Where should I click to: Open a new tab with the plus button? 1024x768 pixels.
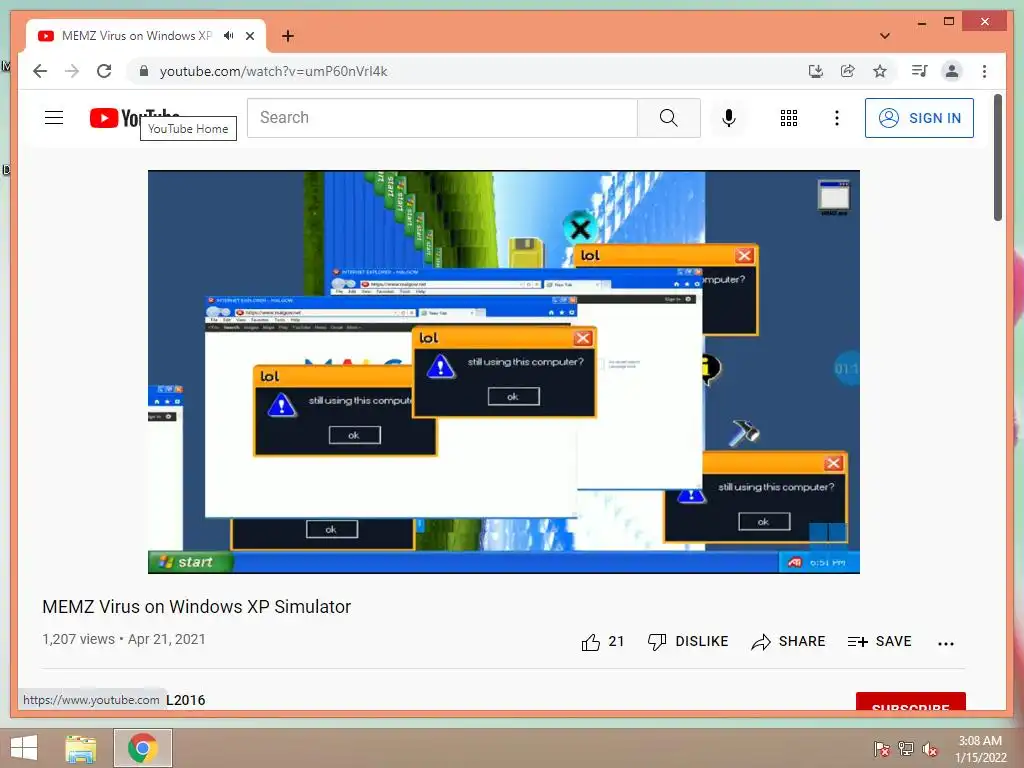[x=288, y=36]
